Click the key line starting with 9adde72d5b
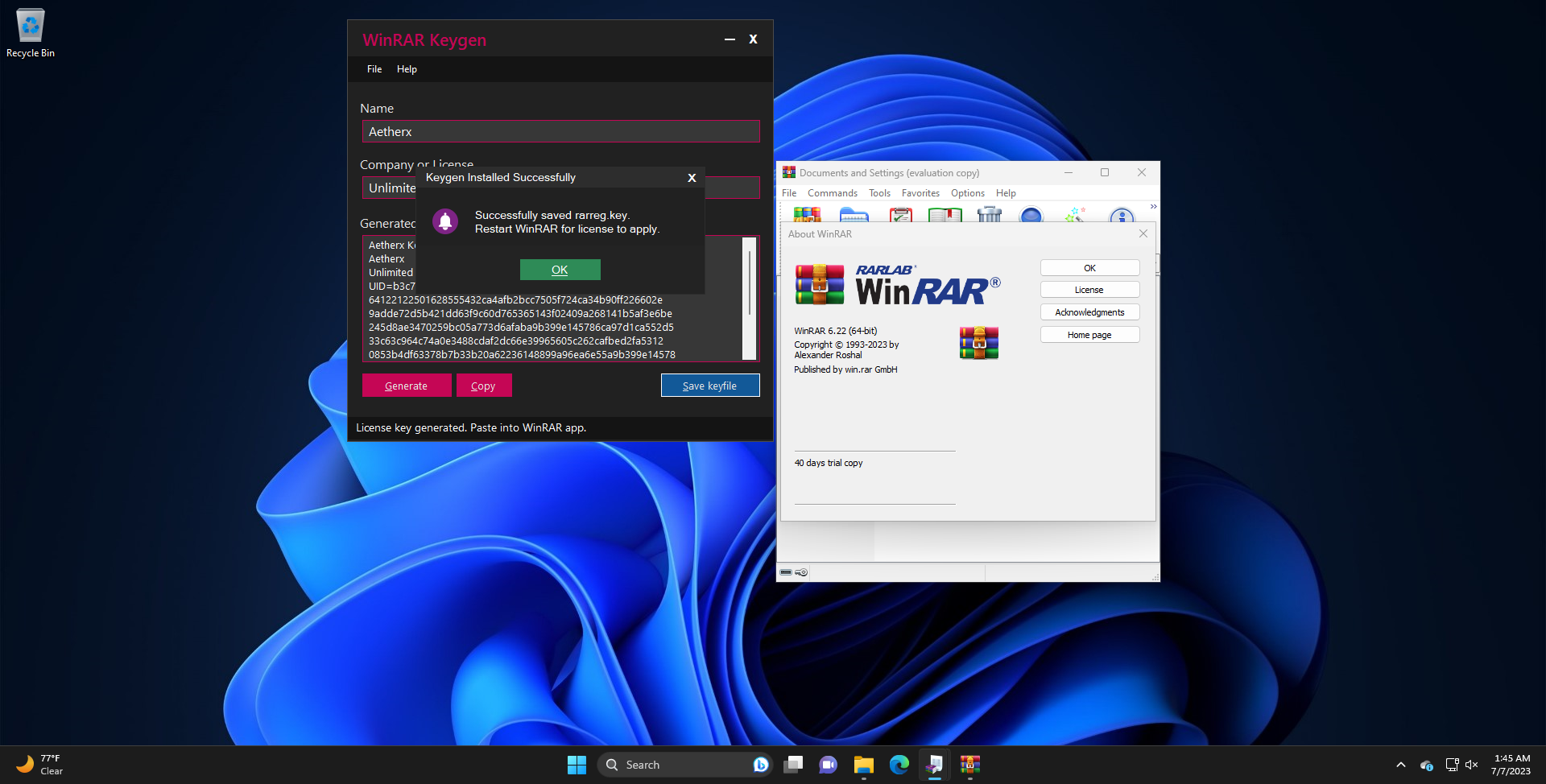 (520, 314)
